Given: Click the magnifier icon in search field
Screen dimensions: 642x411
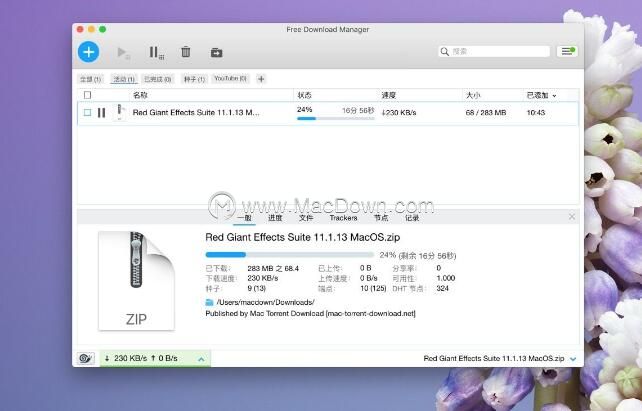Looking at the screenshot, I should pos(445,52).
